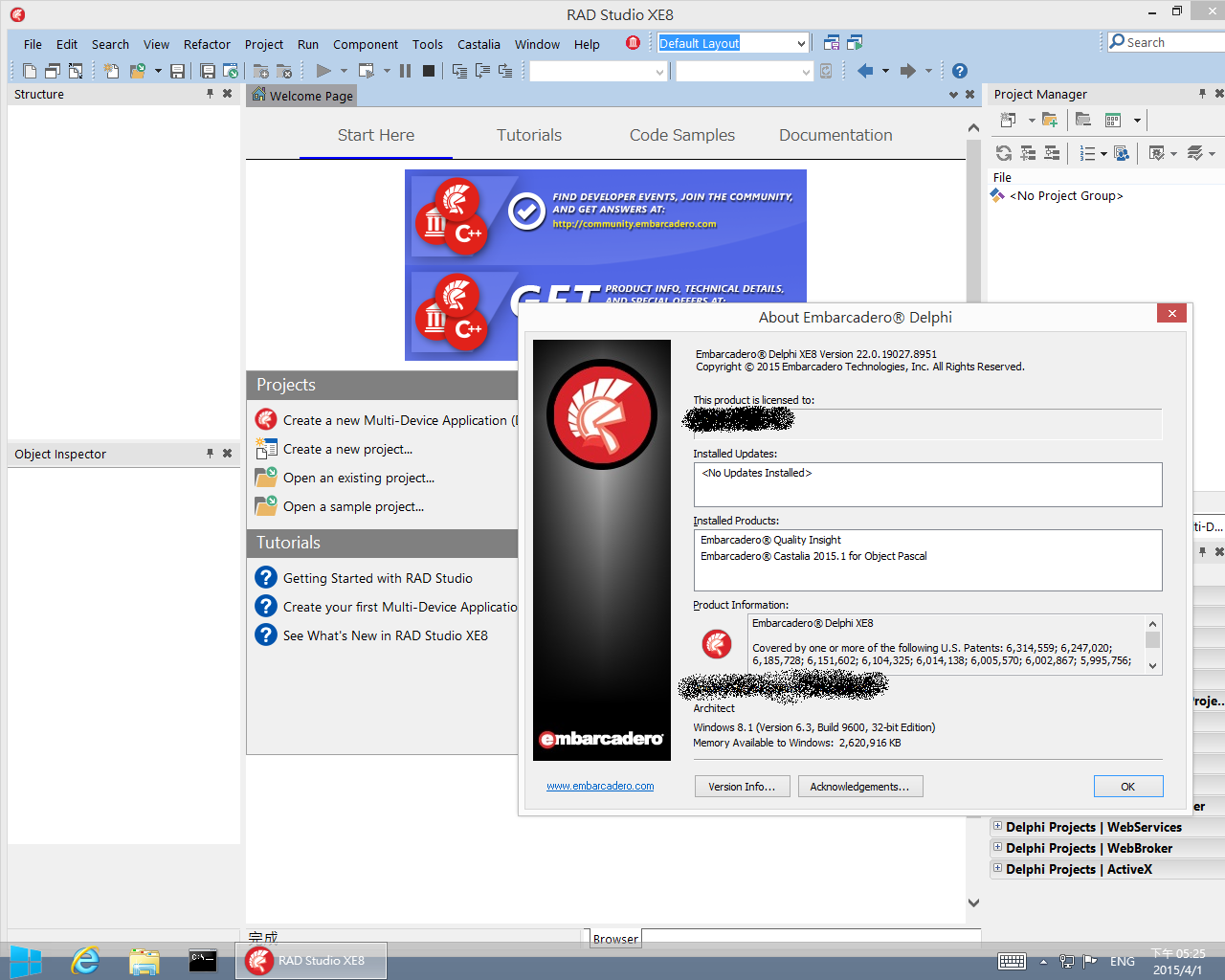Click the Trace Into debug icon

(459, 71)
